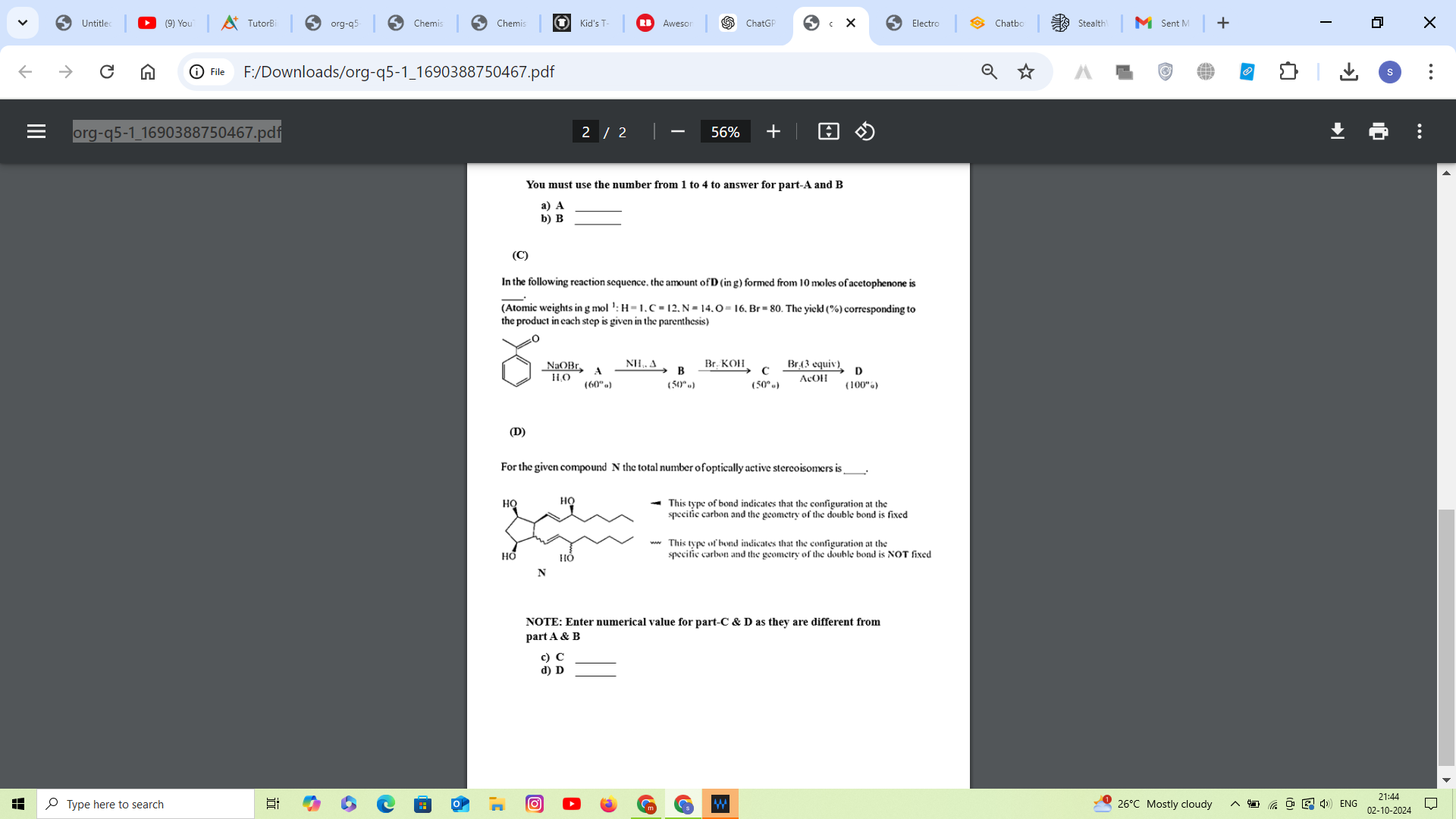The width and height of the screenshot is (1456, 819).
Task: Switch to the Electro tab
Action: (x=914, y=23)
